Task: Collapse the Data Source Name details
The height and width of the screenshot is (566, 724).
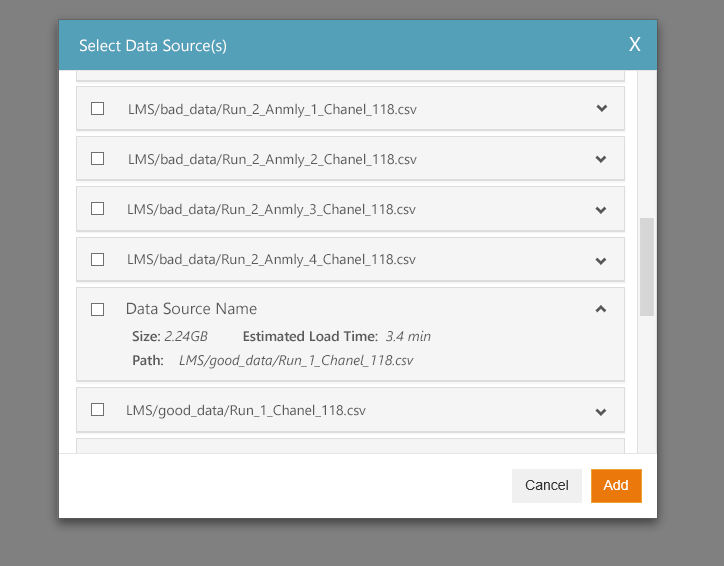Action: (x=601, y=309)
